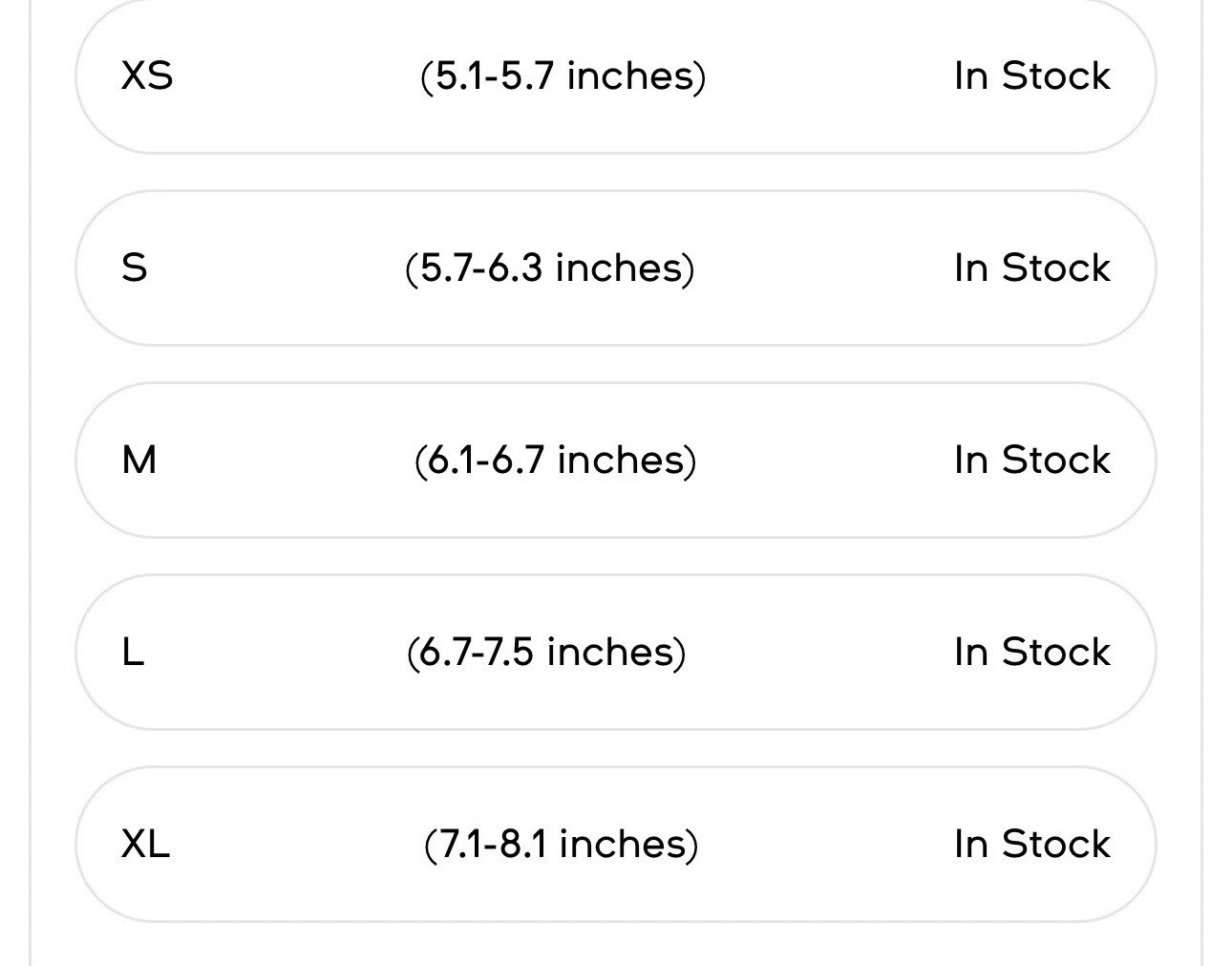This screenshot has width=1232, height=966.
Task: Click In Stock on the M row
Action: pos(1032,460)
